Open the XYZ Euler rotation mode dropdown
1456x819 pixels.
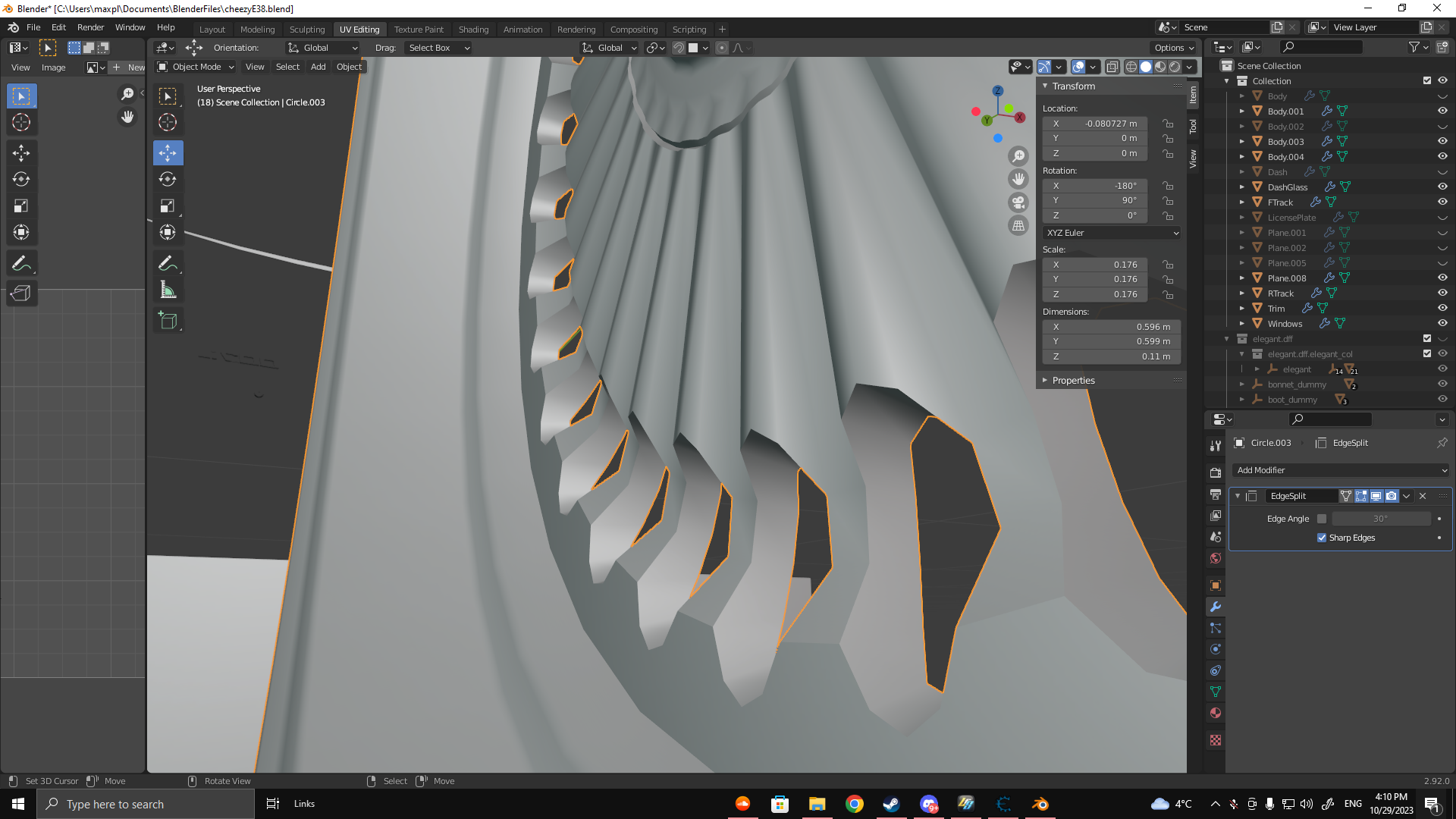click(x=1112, y=233)
